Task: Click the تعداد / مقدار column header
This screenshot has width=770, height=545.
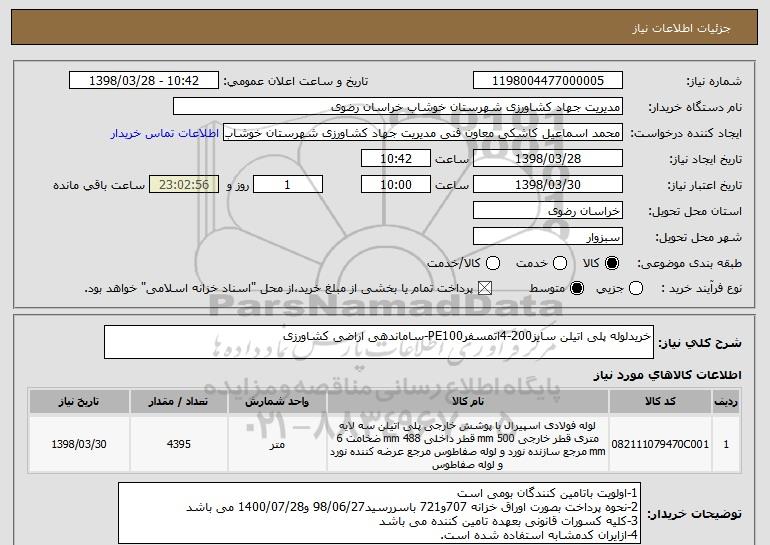Action: (179, 402)
